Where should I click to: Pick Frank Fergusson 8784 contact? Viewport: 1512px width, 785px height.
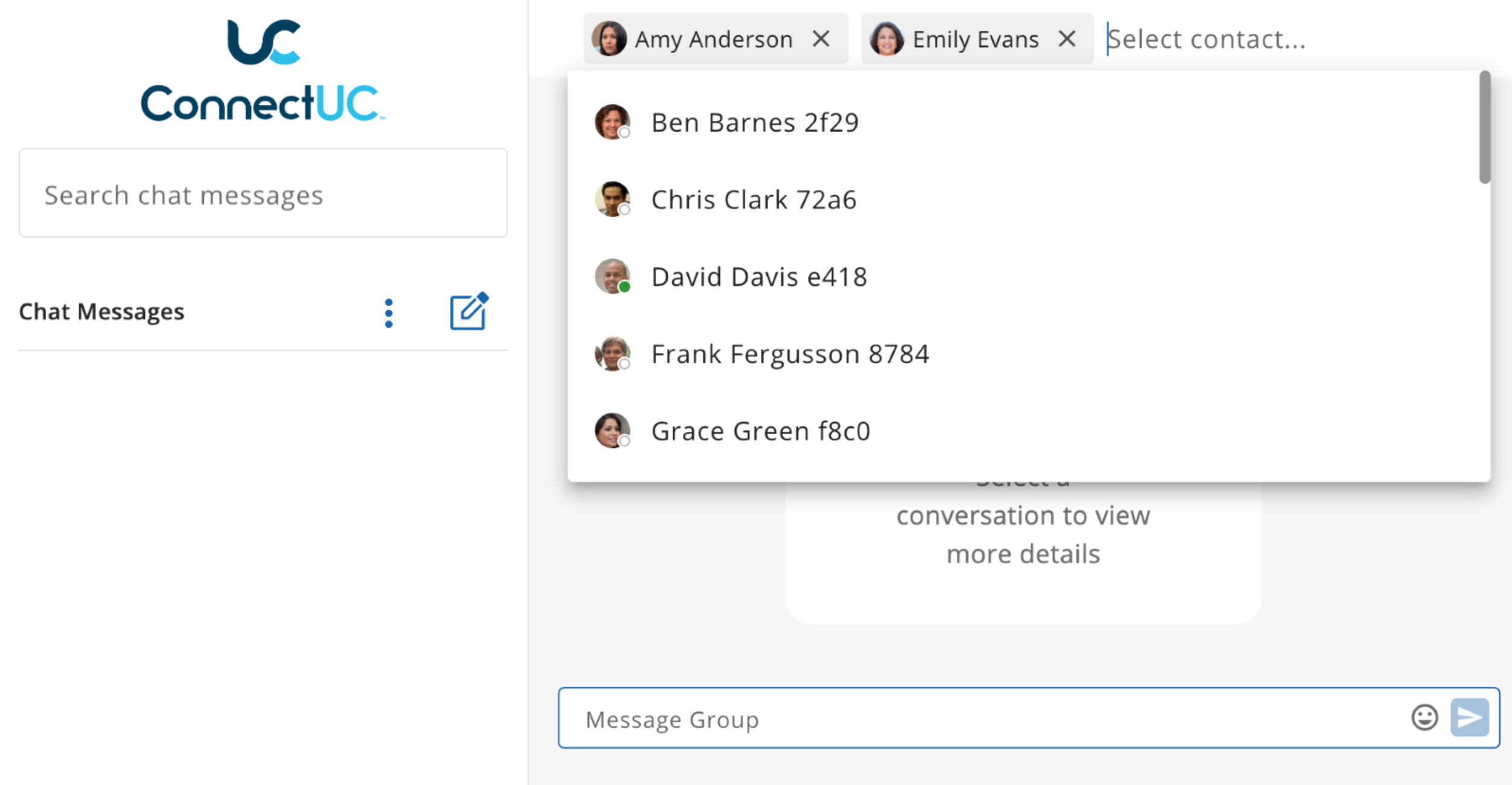[1028, 354]
